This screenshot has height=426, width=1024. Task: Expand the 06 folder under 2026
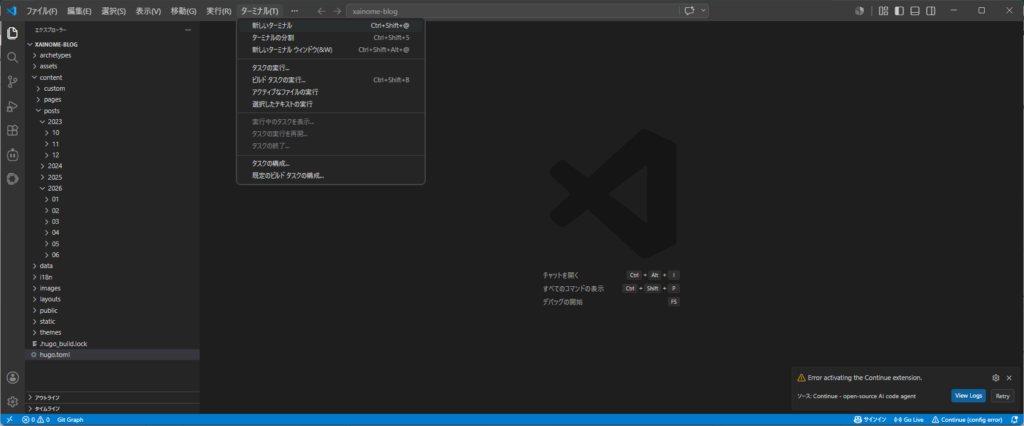(112, 255)
